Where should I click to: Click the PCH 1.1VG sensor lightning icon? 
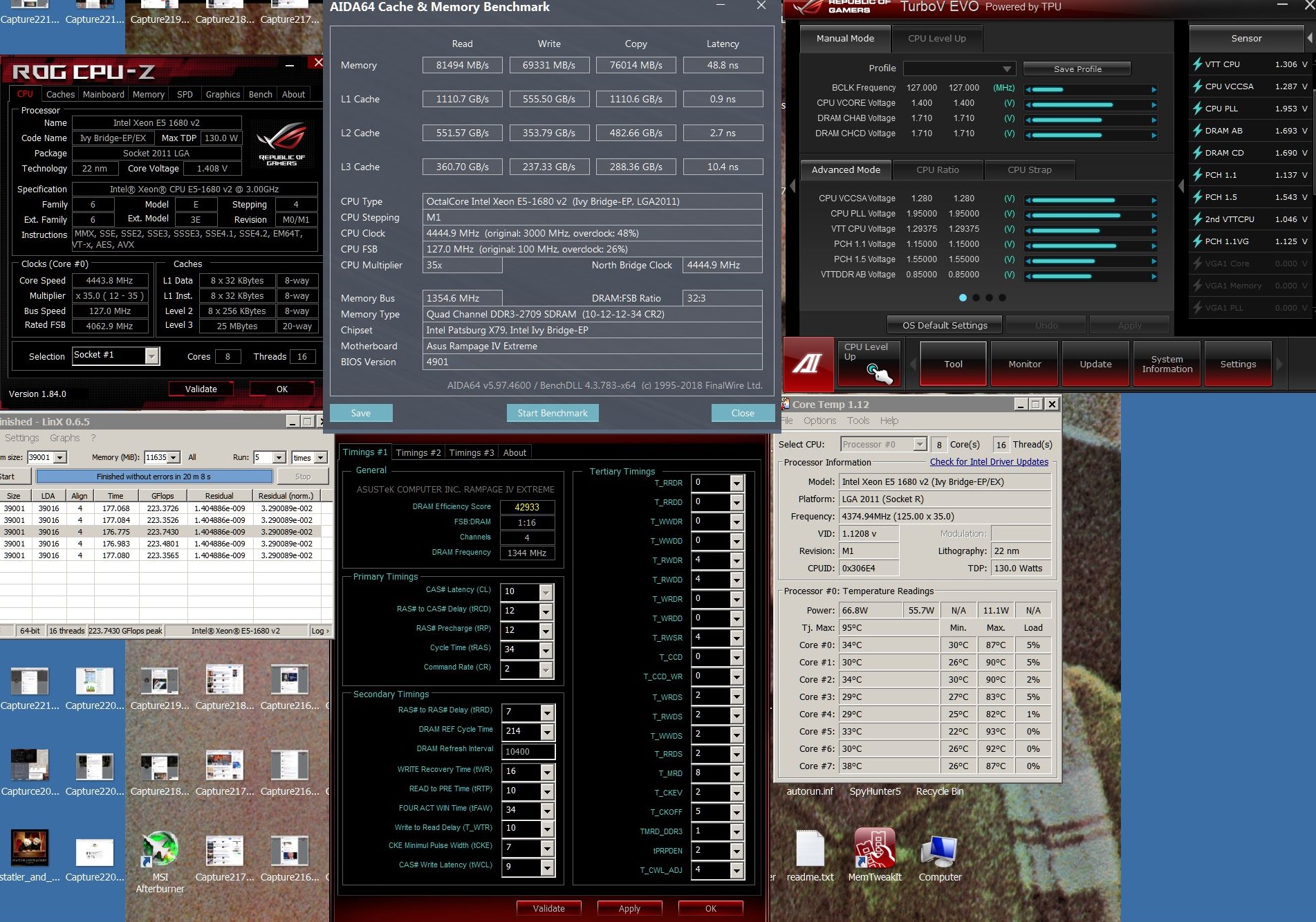pyautogui.click(x=1197, y=241)
